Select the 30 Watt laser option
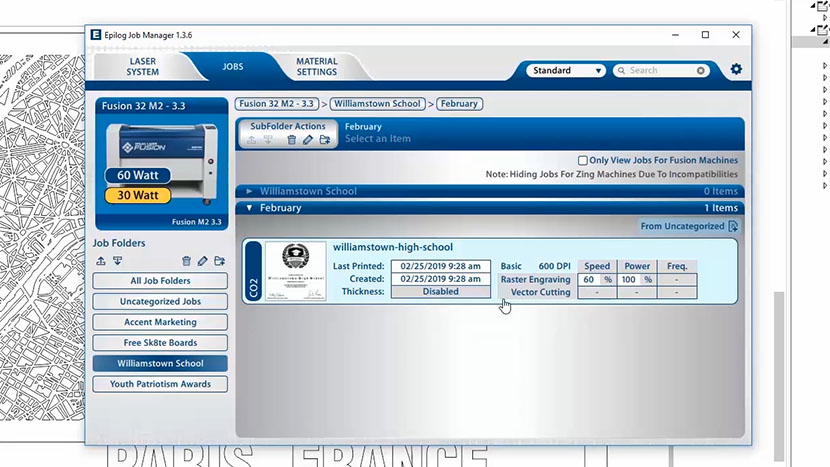The width and height of the screenshot is (830, 467). pyautogui.click(x=138, y=195)
